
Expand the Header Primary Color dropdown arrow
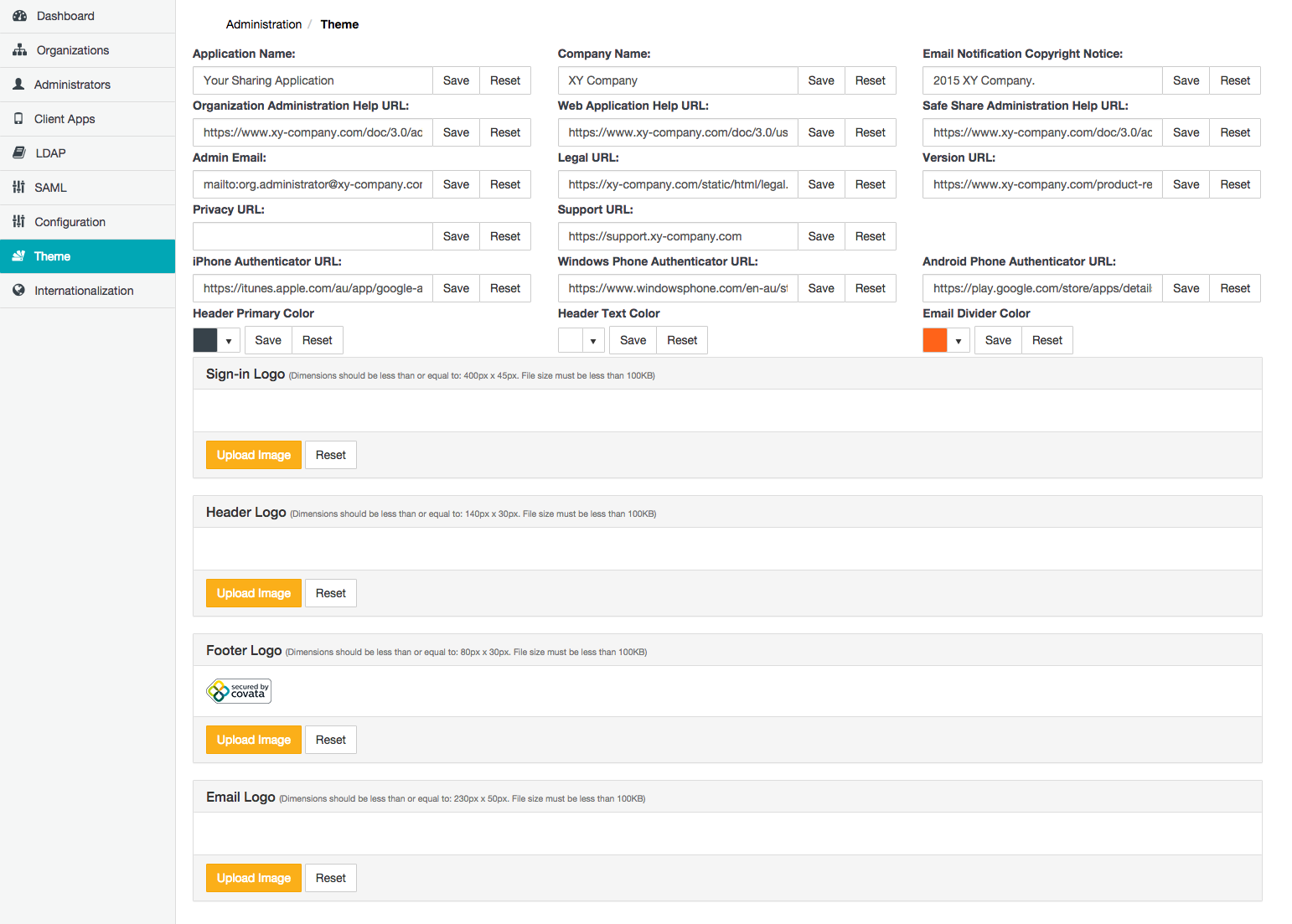[229, 341]
